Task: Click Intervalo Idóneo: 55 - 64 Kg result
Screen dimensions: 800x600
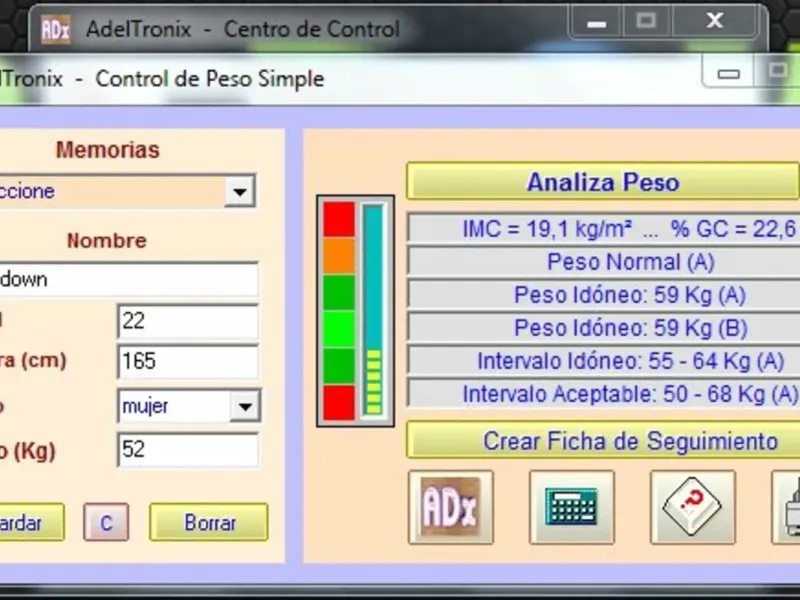Action: 603,361
